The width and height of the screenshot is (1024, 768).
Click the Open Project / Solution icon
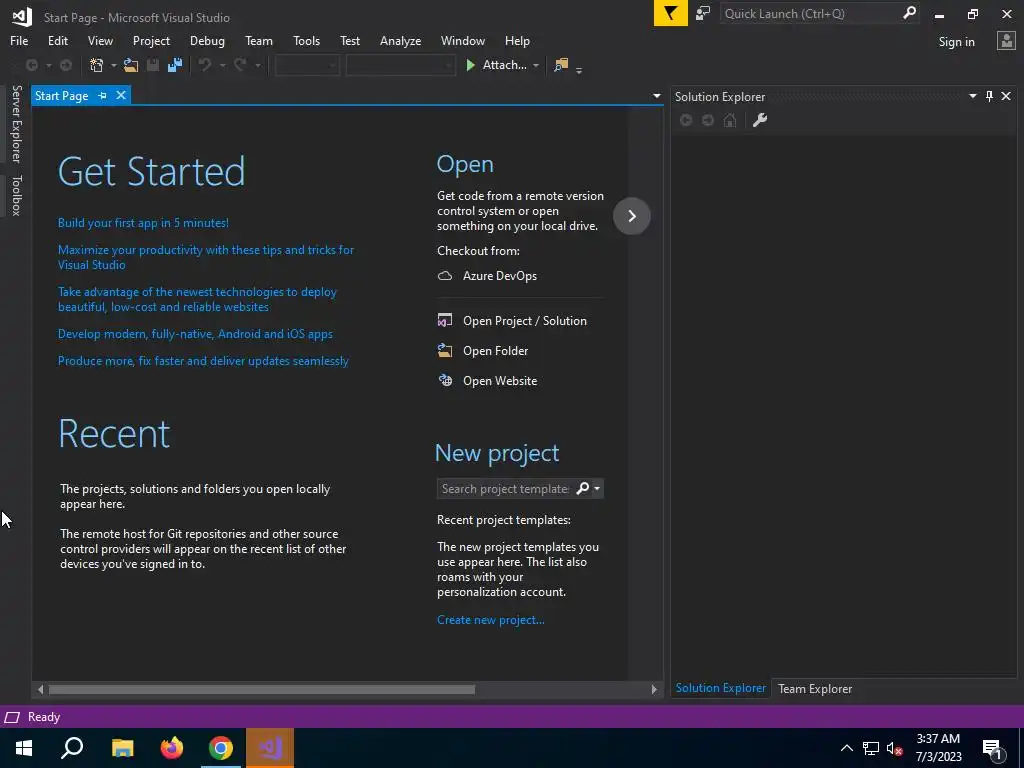(x=445, y=320)
